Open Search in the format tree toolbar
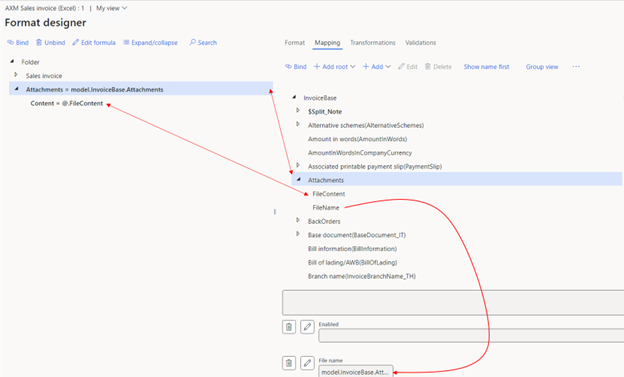Viewport: 624px width, 377px height. (x=203, y=43)
